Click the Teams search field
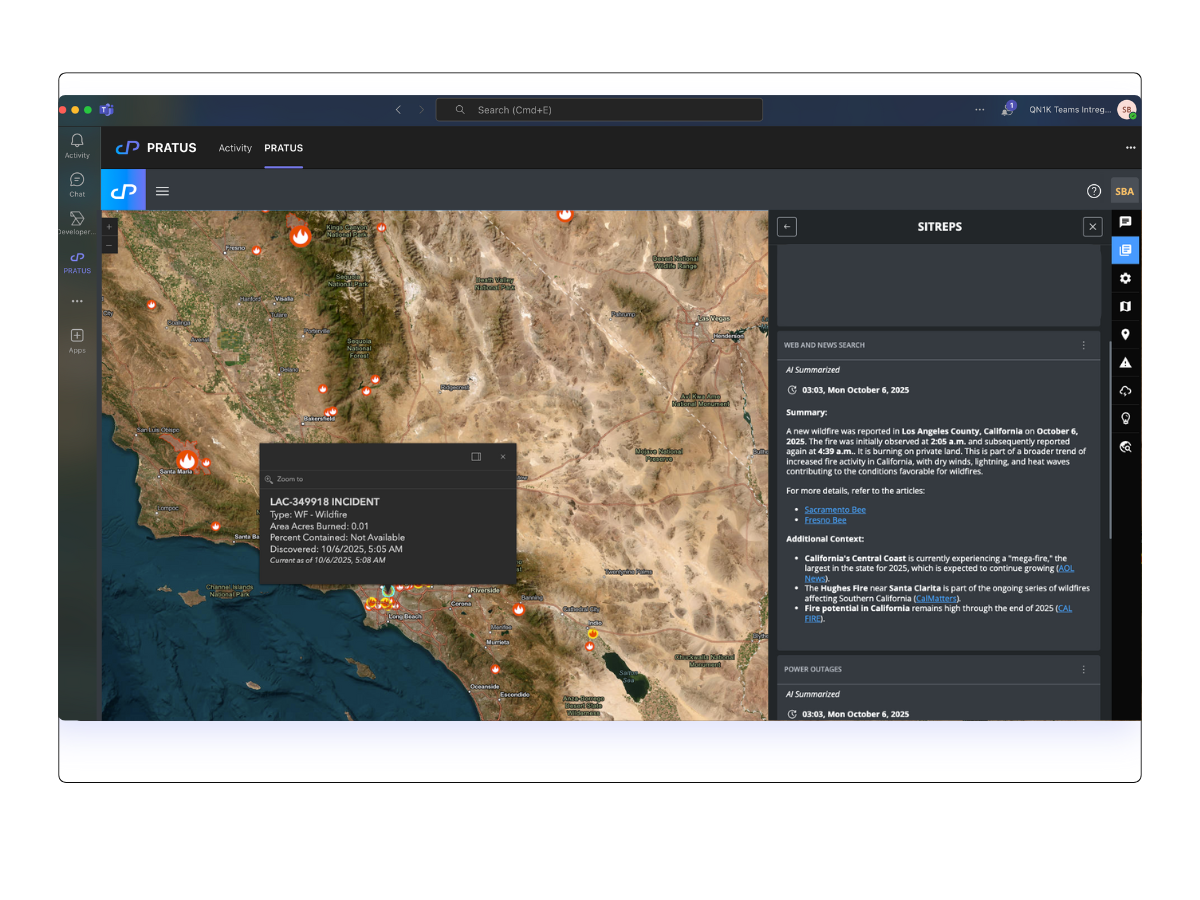 pos(600,110)
